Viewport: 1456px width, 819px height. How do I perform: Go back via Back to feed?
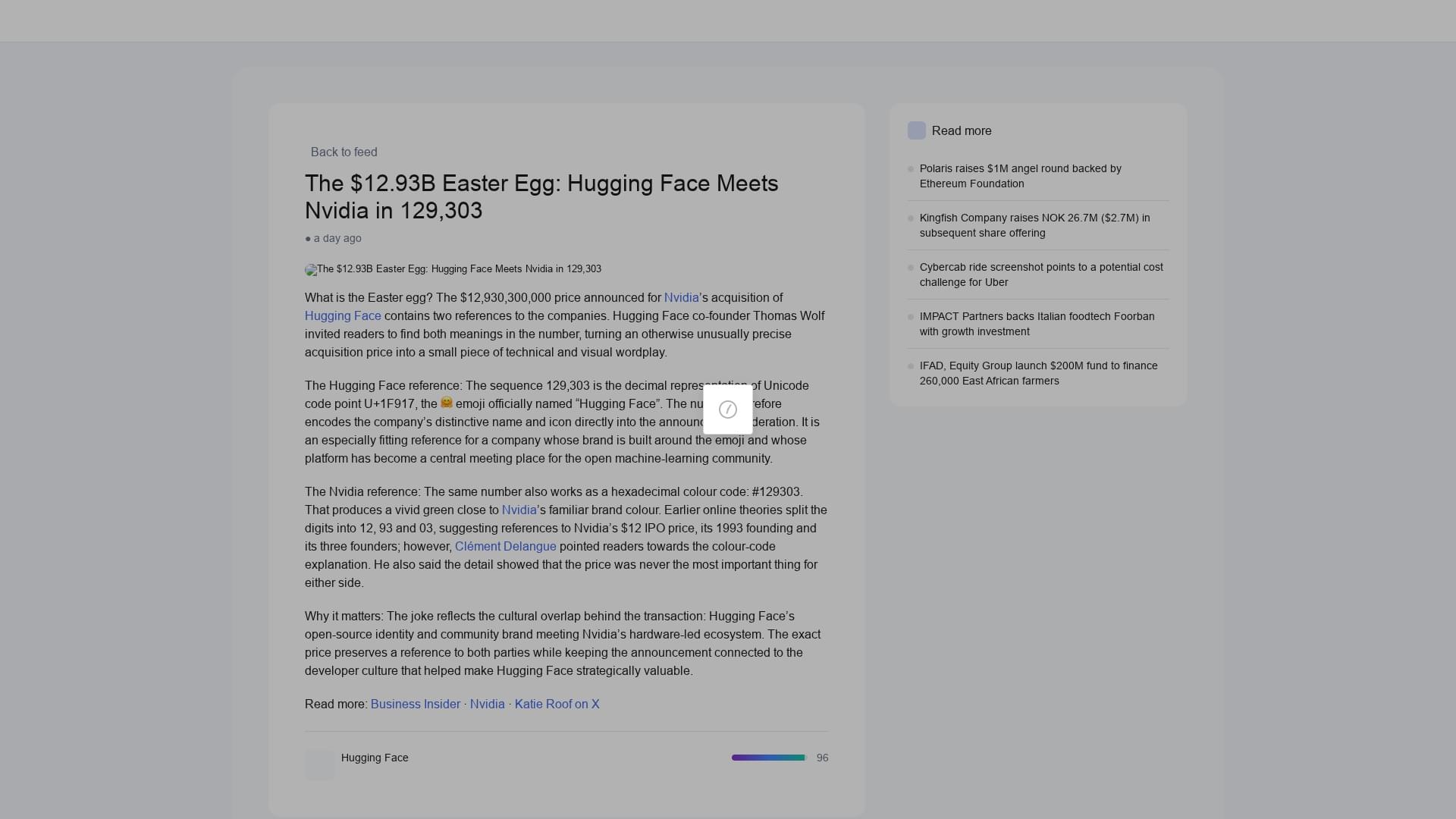pos(344,152)
